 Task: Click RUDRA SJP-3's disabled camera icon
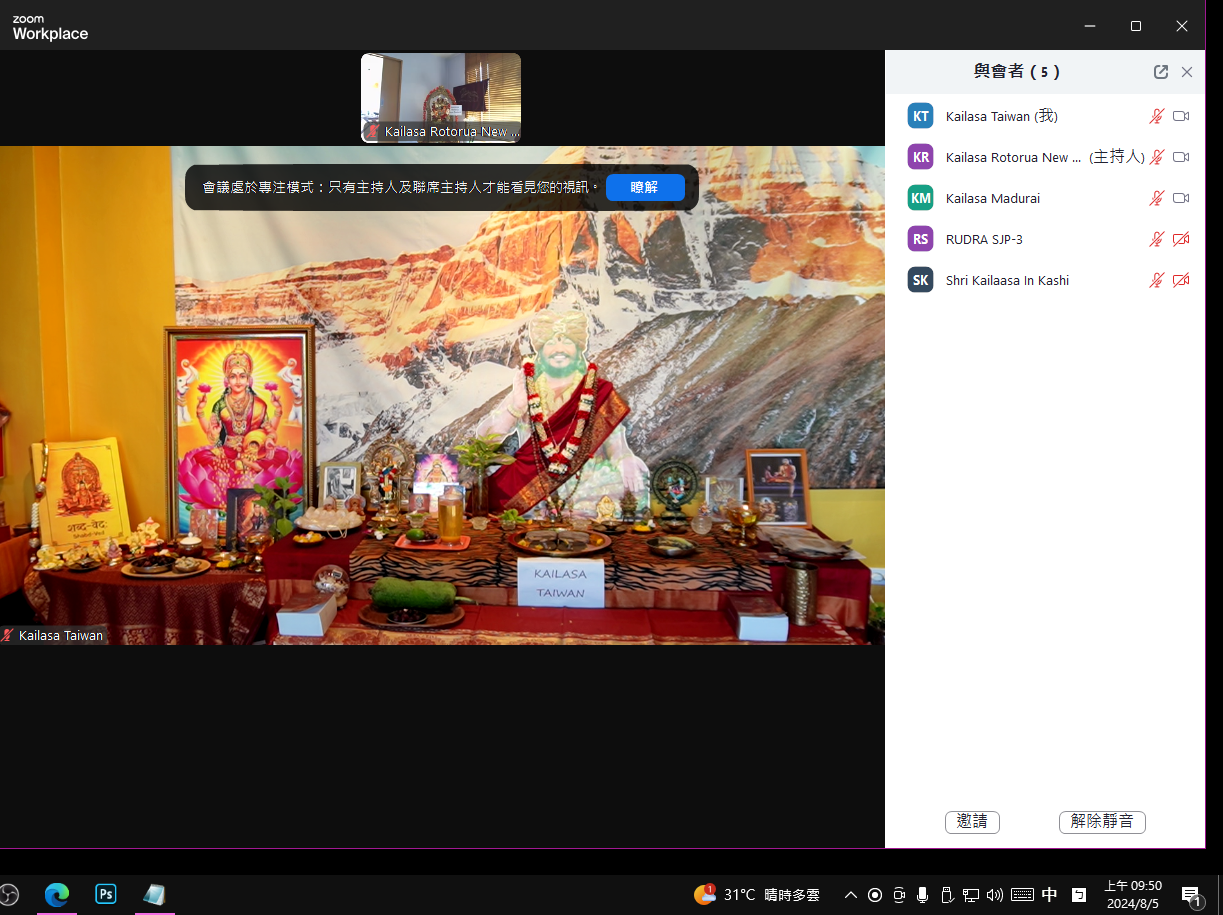1181,239
